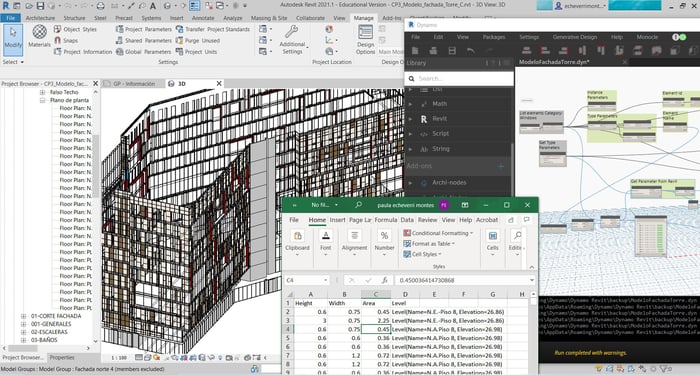This screenshot has height=375, width=700.
Task: Open the Materials browser in Revit
Action: pyautogui.click(x=39, y=36)
